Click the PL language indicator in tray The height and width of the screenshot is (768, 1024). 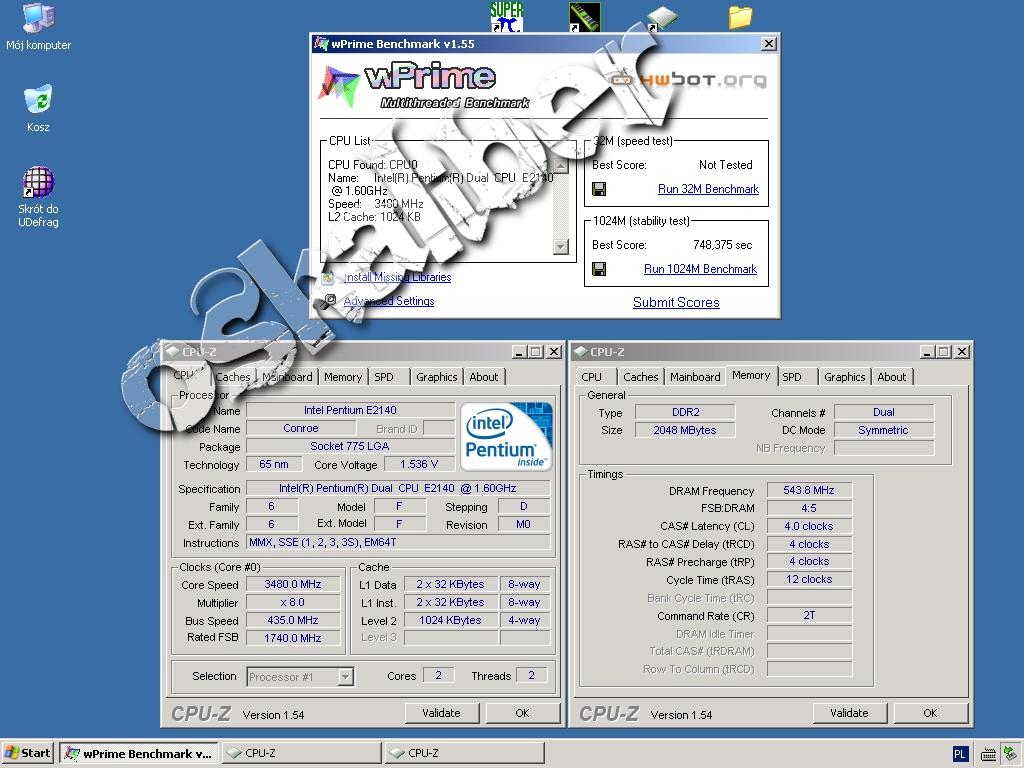pyautogui.click(x=959, y=754)
